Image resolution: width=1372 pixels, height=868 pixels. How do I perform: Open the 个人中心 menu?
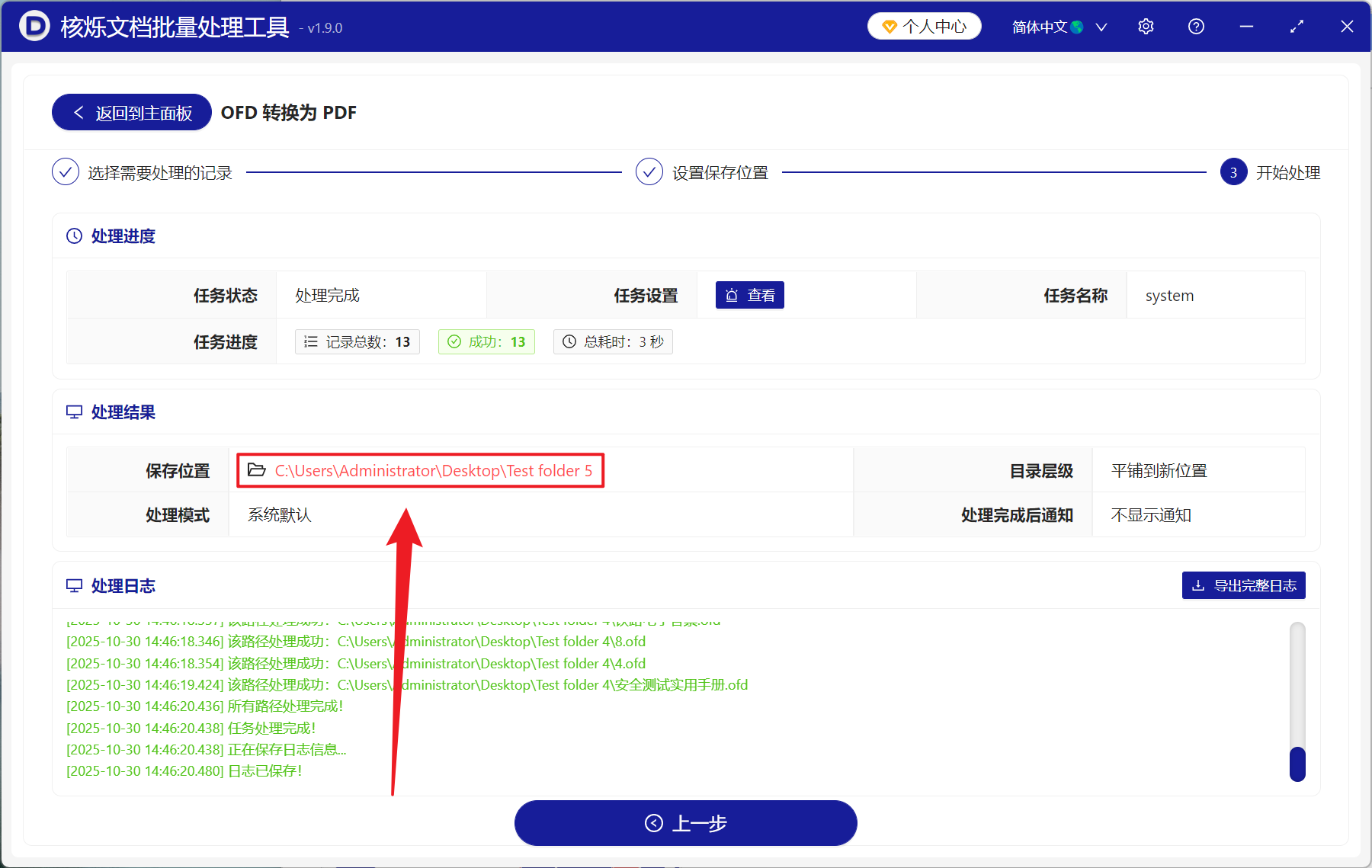[x=924, y=26]
